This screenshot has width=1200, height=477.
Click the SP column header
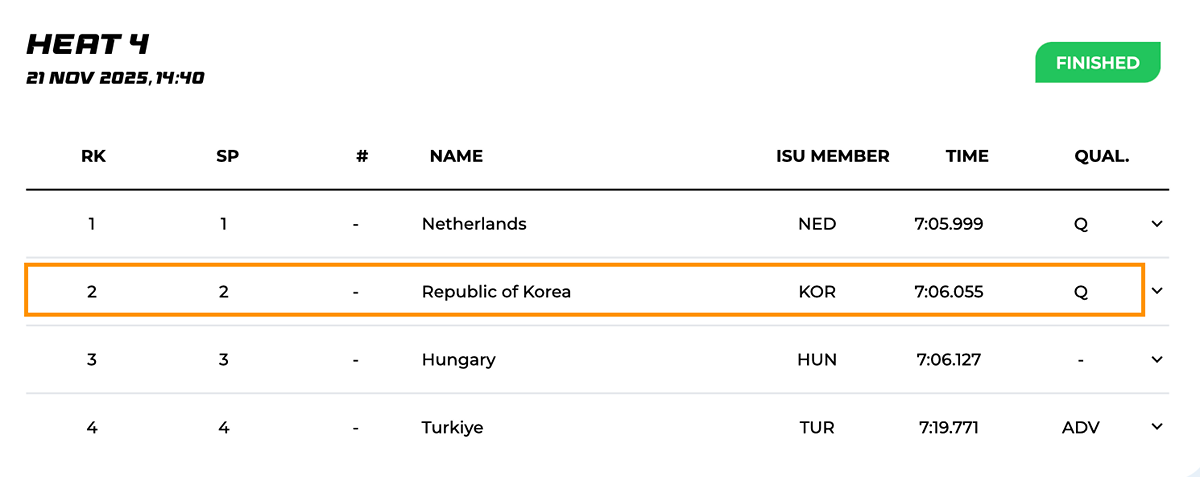click(227, 156)
